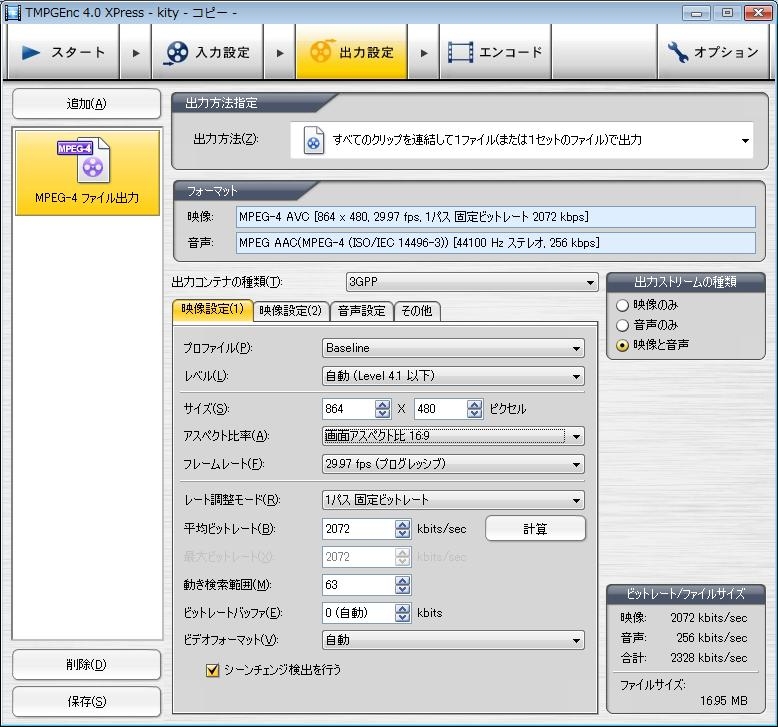Go to エンコード filmstrip step
This screenshot has width=778, height=727.
click(460, 53)
